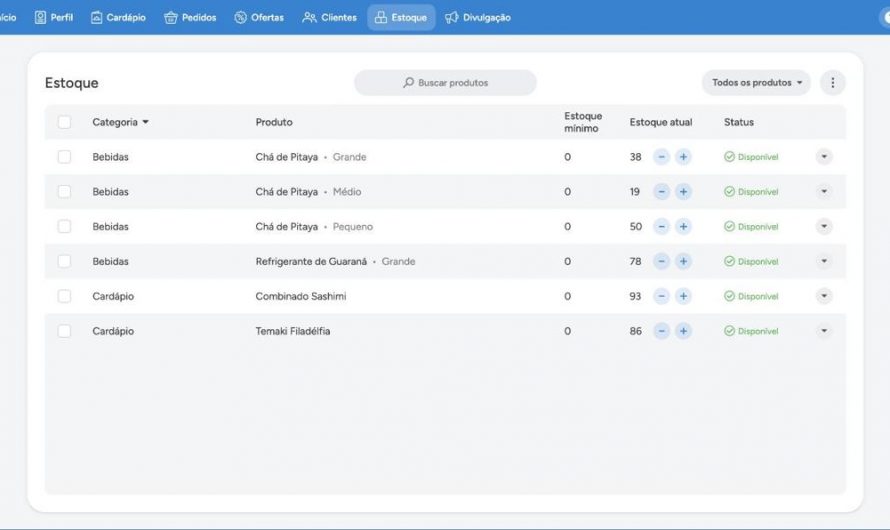This screenshot has height=530, width=890.
Task: Check the Combinado Sashimi row checkbox
Action: [x=64, y=296]
